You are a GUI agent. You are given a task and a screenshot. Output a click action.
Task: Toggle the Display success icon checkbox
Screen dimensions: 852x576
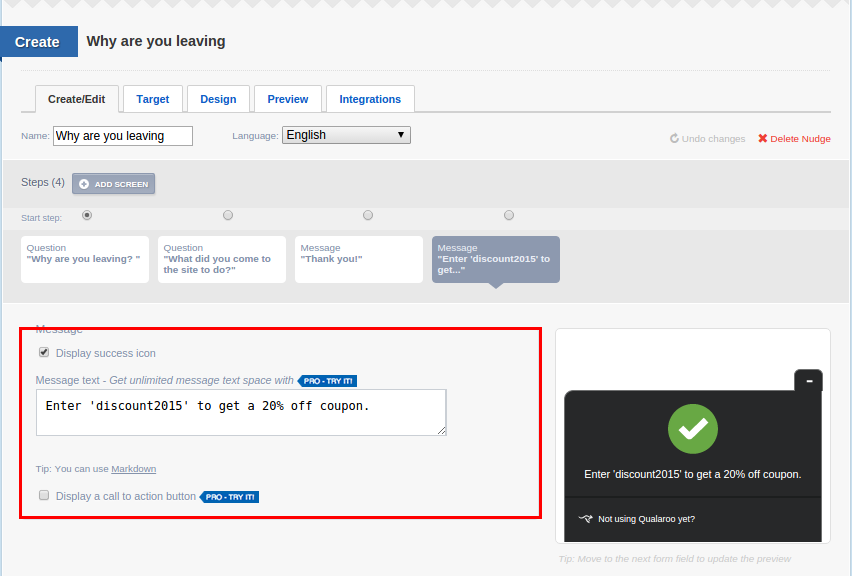tap(44, 352)
